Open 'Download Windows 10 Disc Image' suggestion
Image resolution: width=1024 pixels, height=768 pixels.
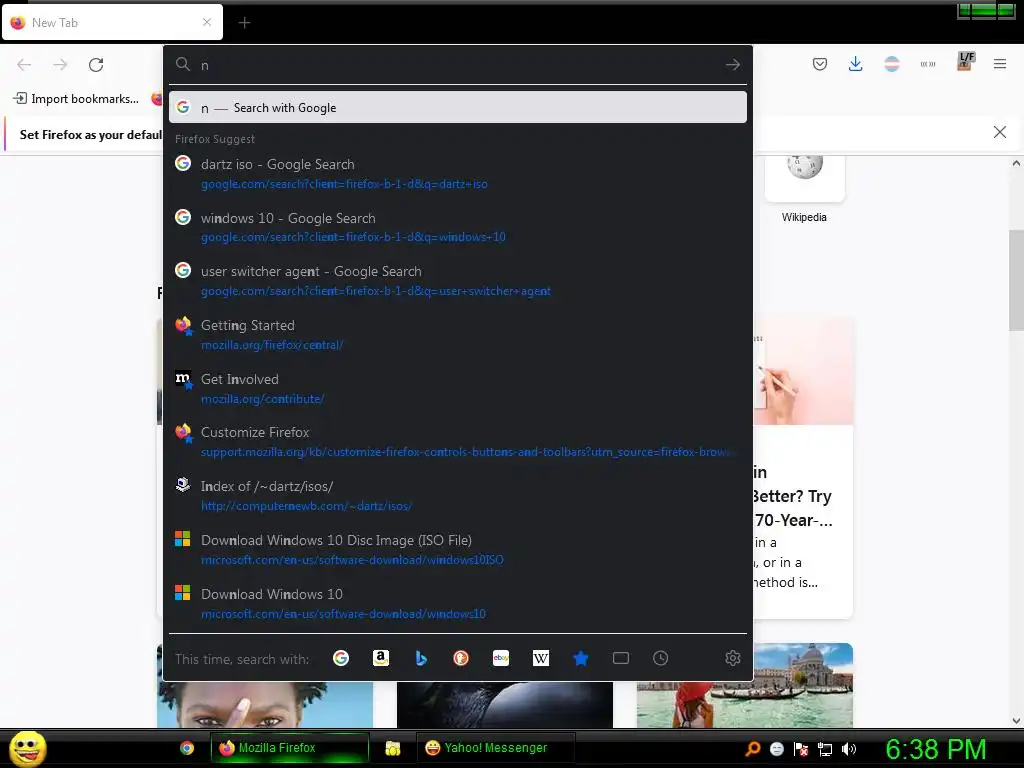point(458,550)
